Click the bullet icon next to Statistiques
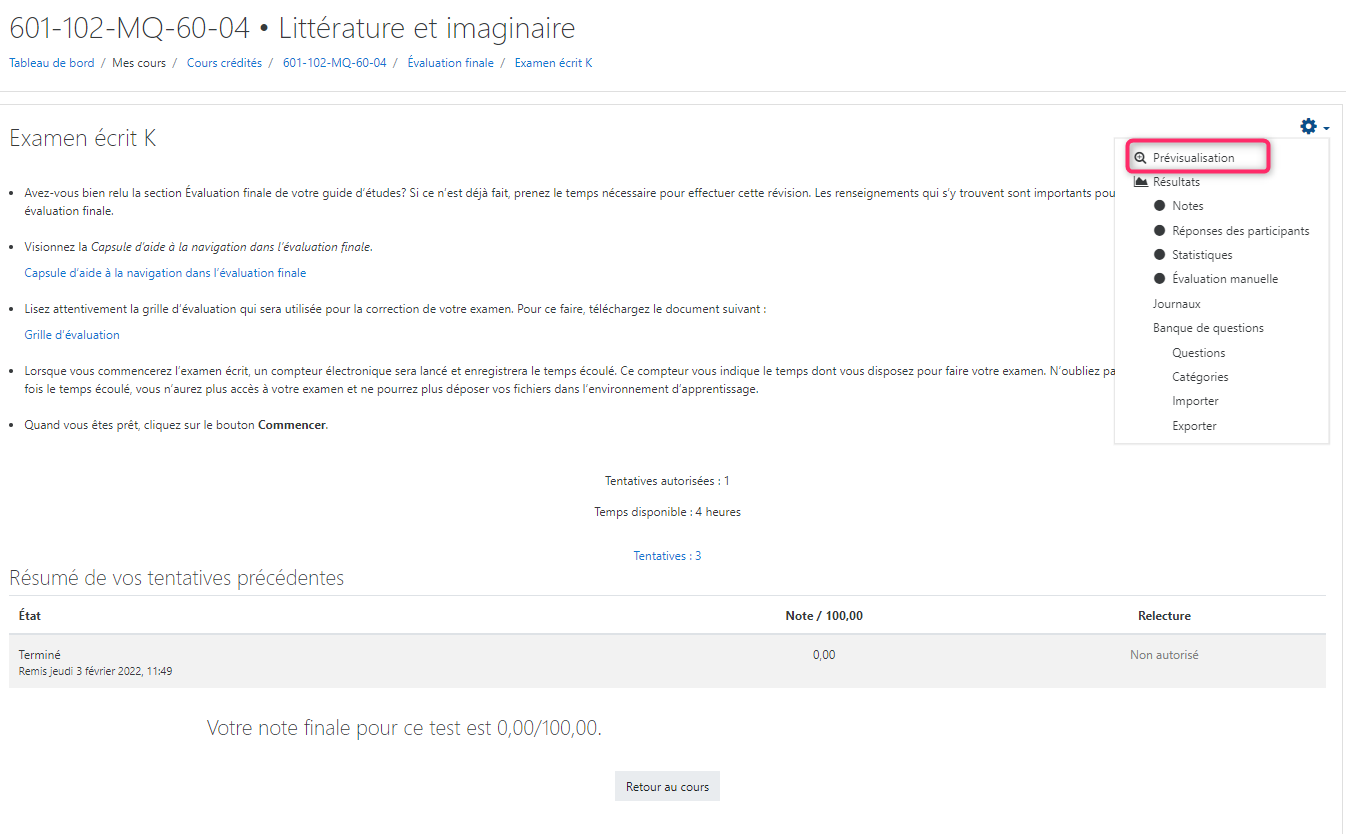The width and height of the screenshot is (1346, 834). (x=1160, y=255)
